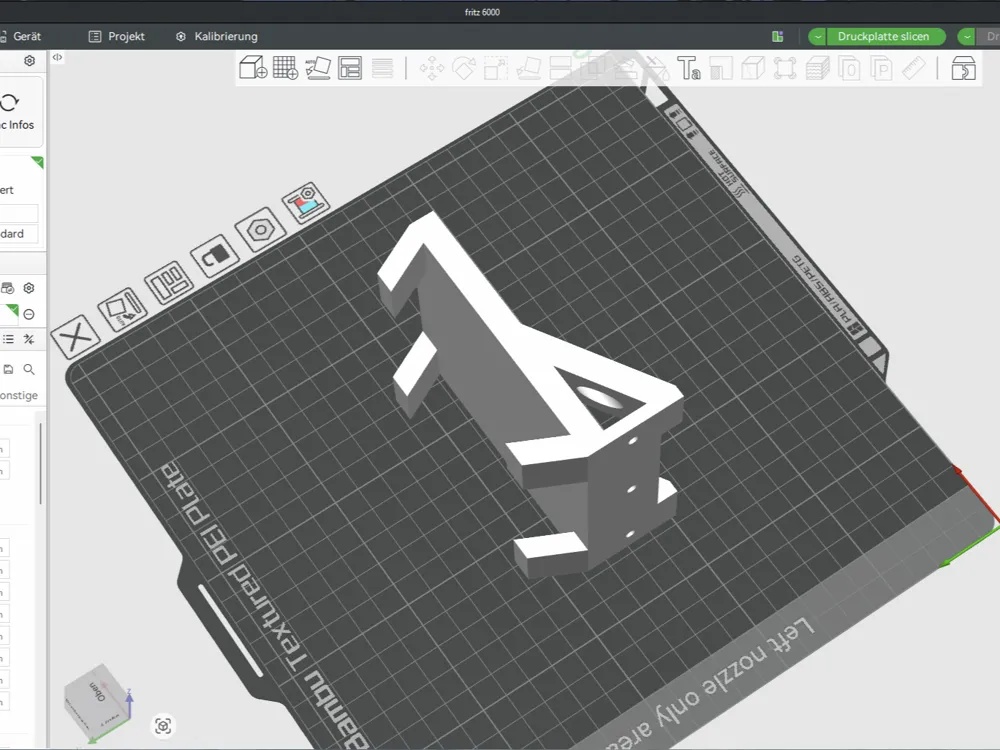Viewport: 1000px width, 750px height.
Task: Click the list view icon in sidebar
Action: pyautogui.click(x=8, y=339)
